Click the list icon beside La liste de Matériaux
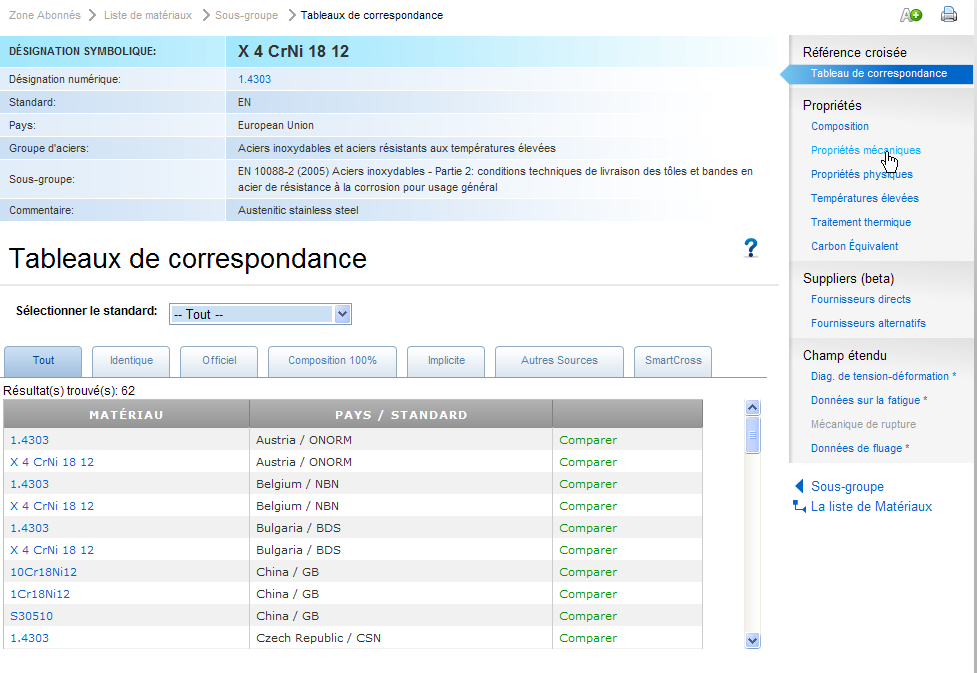 (x=798, y=506)
